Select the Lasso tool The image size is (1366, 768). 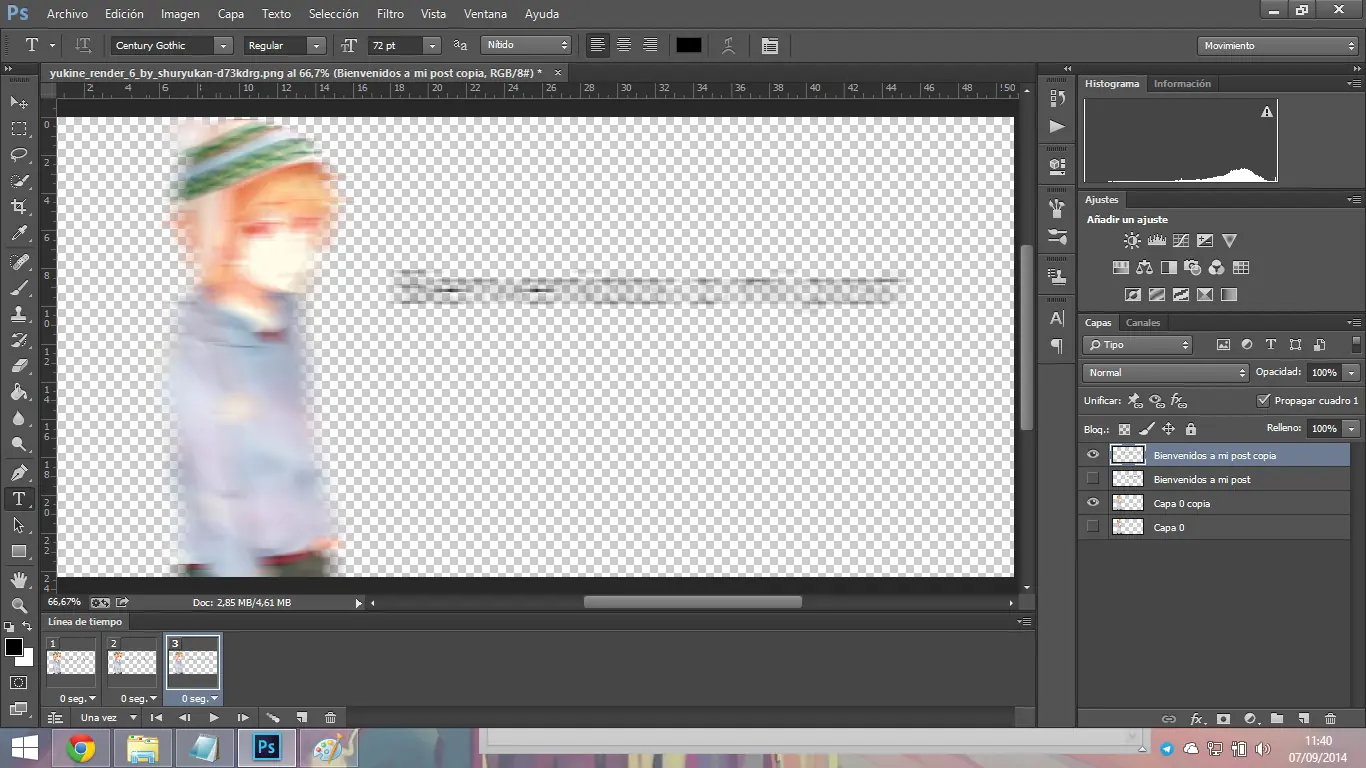(x=19, y=155)
